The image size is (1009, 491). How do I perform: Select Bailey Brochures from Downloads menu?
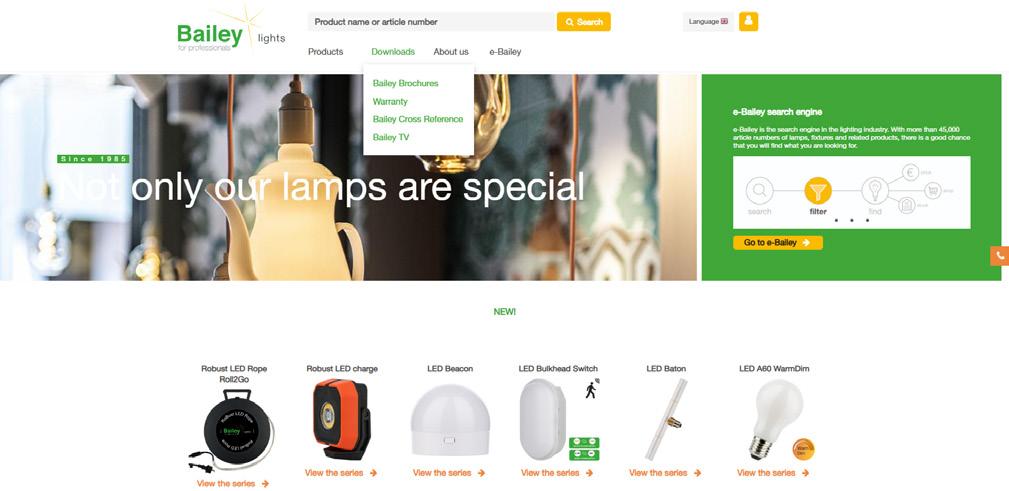pos(405,83)
